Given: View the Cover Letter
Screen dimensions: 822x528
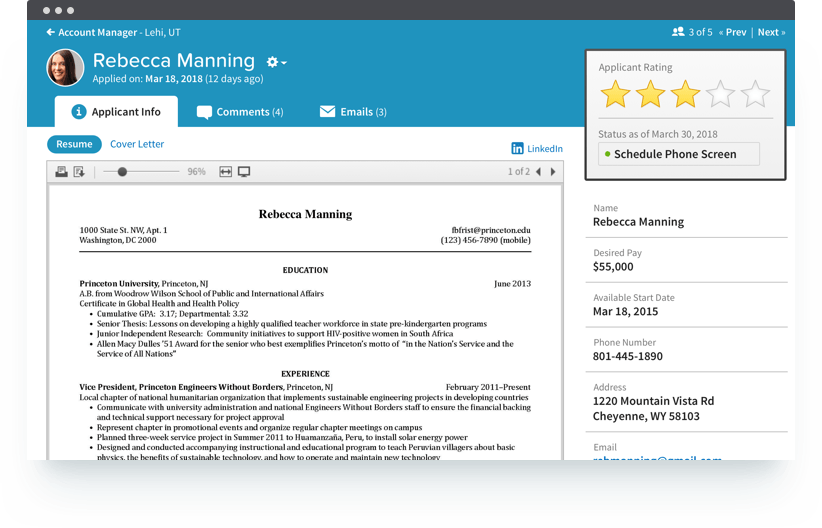Looking at the screenshot, I should coord(137,144).
